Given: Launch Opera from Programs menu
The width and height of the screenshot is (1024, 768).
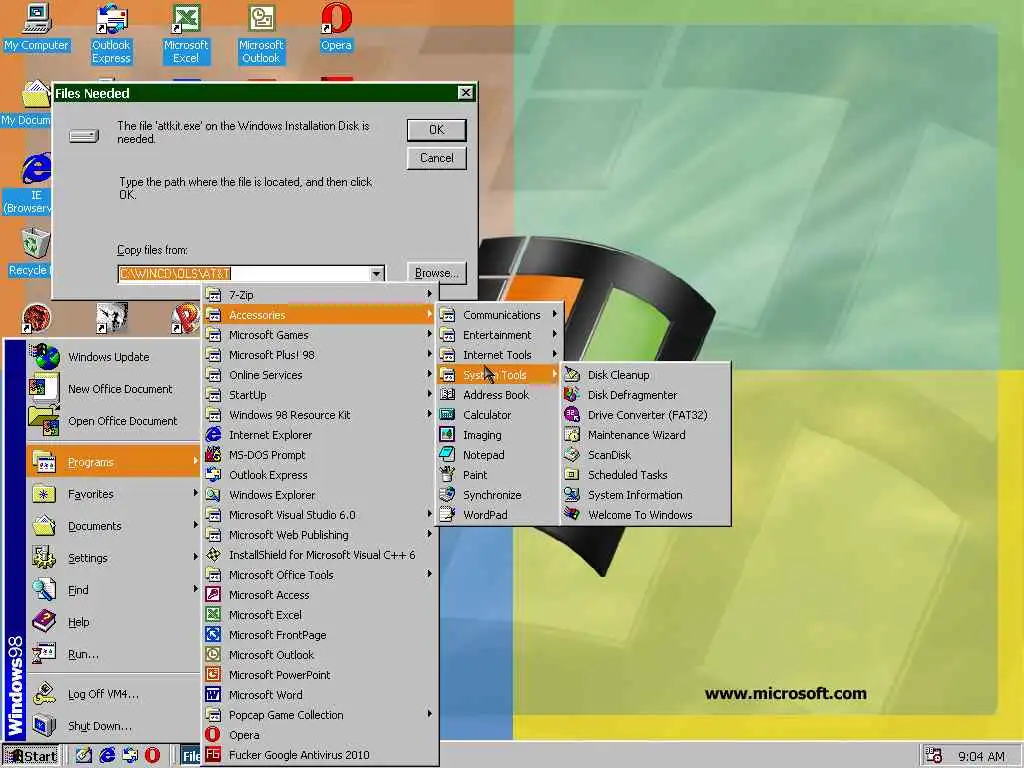Looking at the screenshot, I should (x=319, y=735).
